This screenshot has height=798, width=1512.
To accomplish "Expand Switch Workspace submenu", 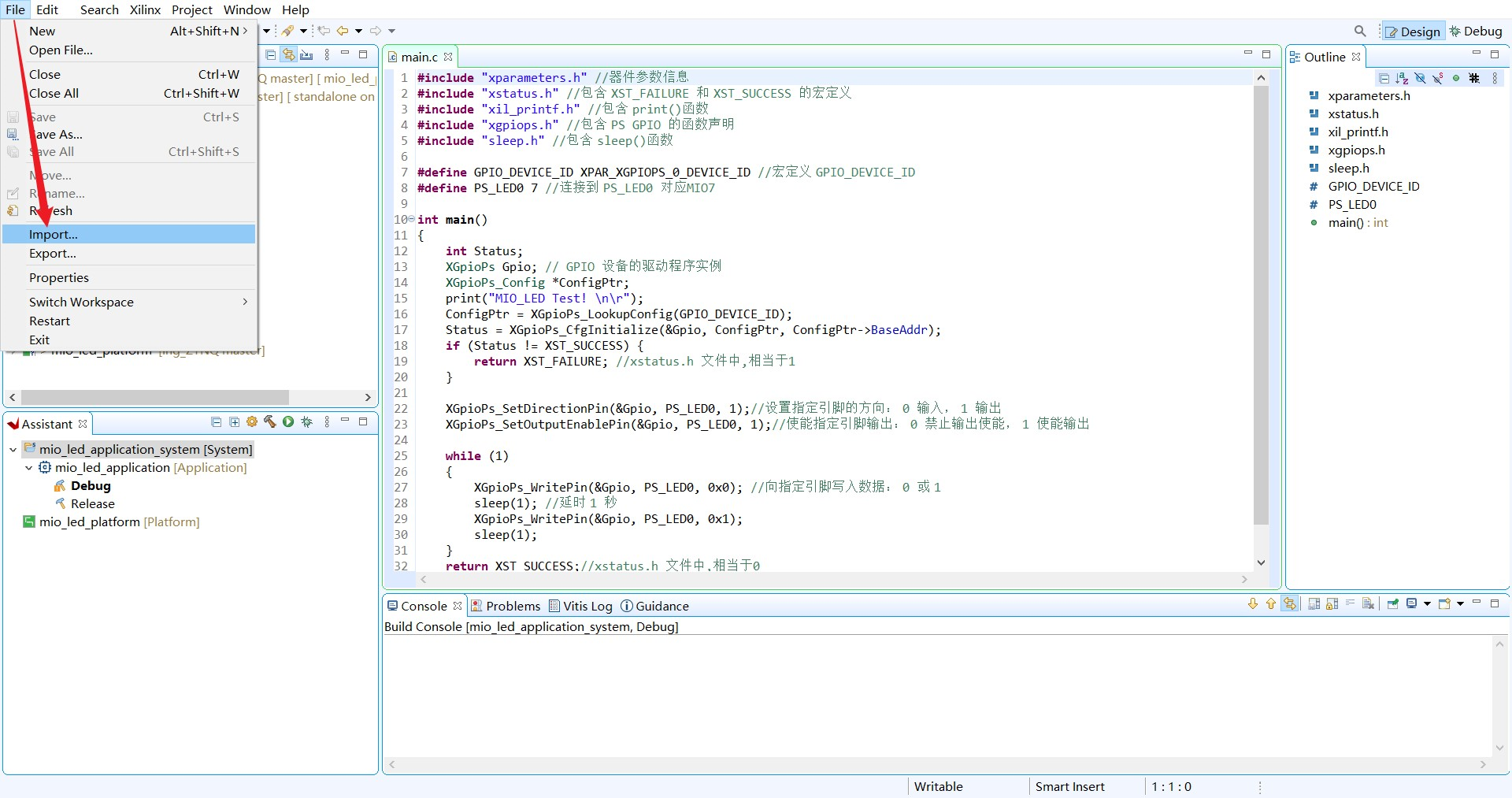I will (245, 302).
